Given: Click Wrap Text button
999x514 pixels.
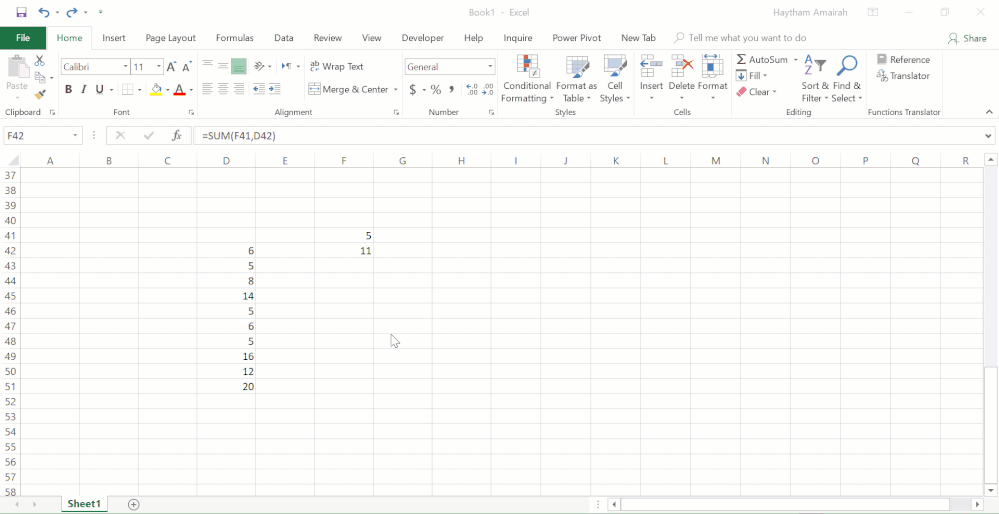Looking at the screenshot, I should (x=337, y=66).
